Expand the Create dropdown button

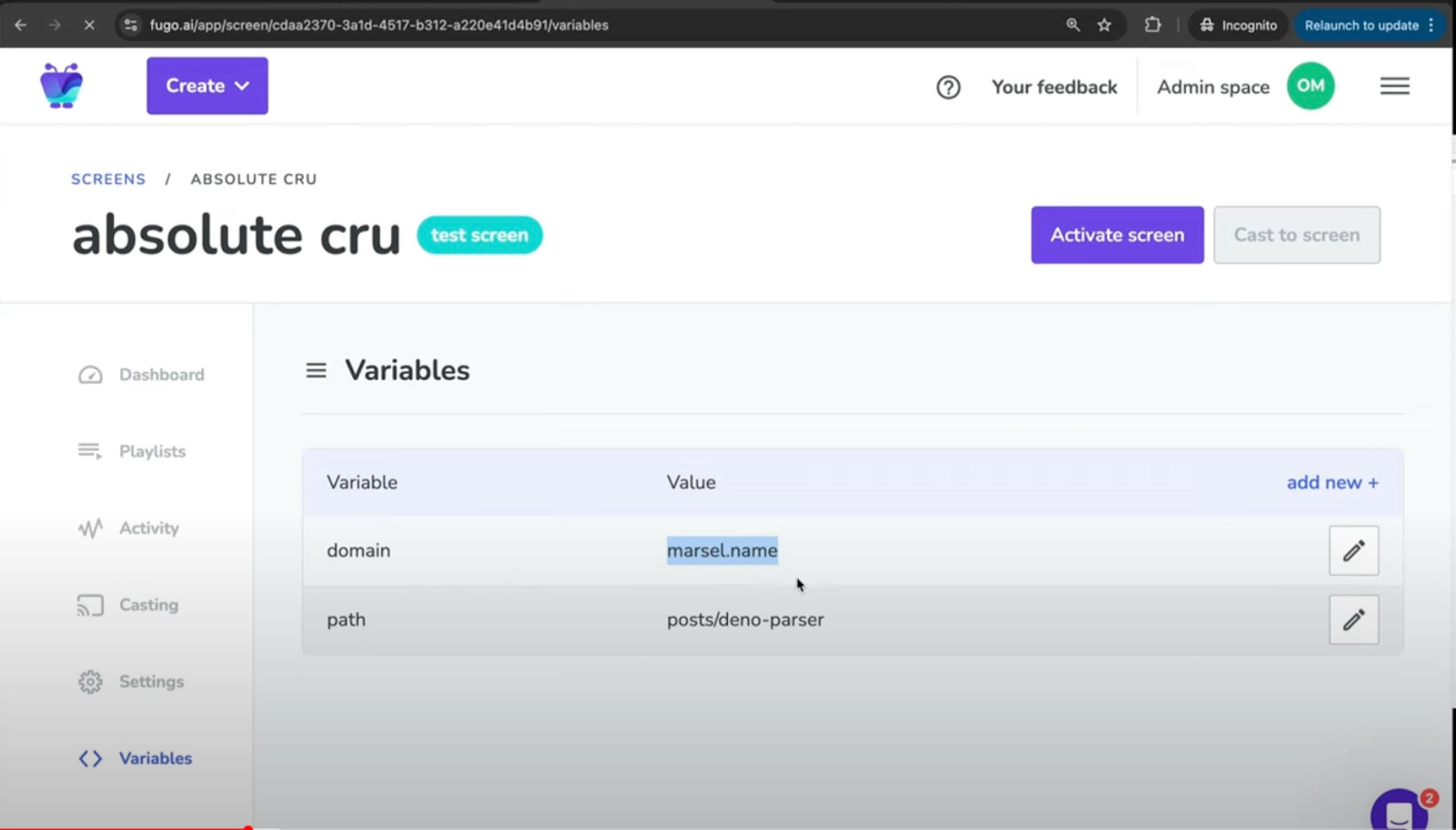207,86
